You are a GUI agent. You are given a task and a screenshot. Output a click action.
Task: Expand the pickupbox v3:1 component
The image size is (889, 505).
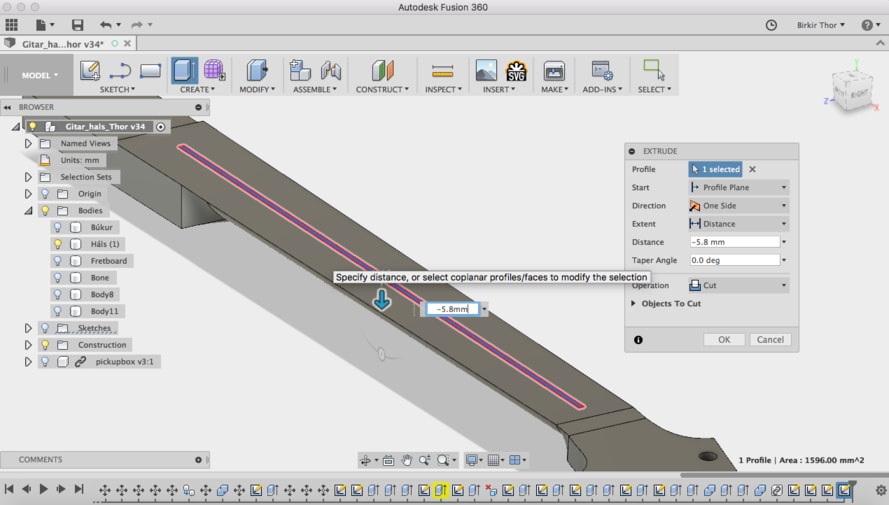click(28, 362)
